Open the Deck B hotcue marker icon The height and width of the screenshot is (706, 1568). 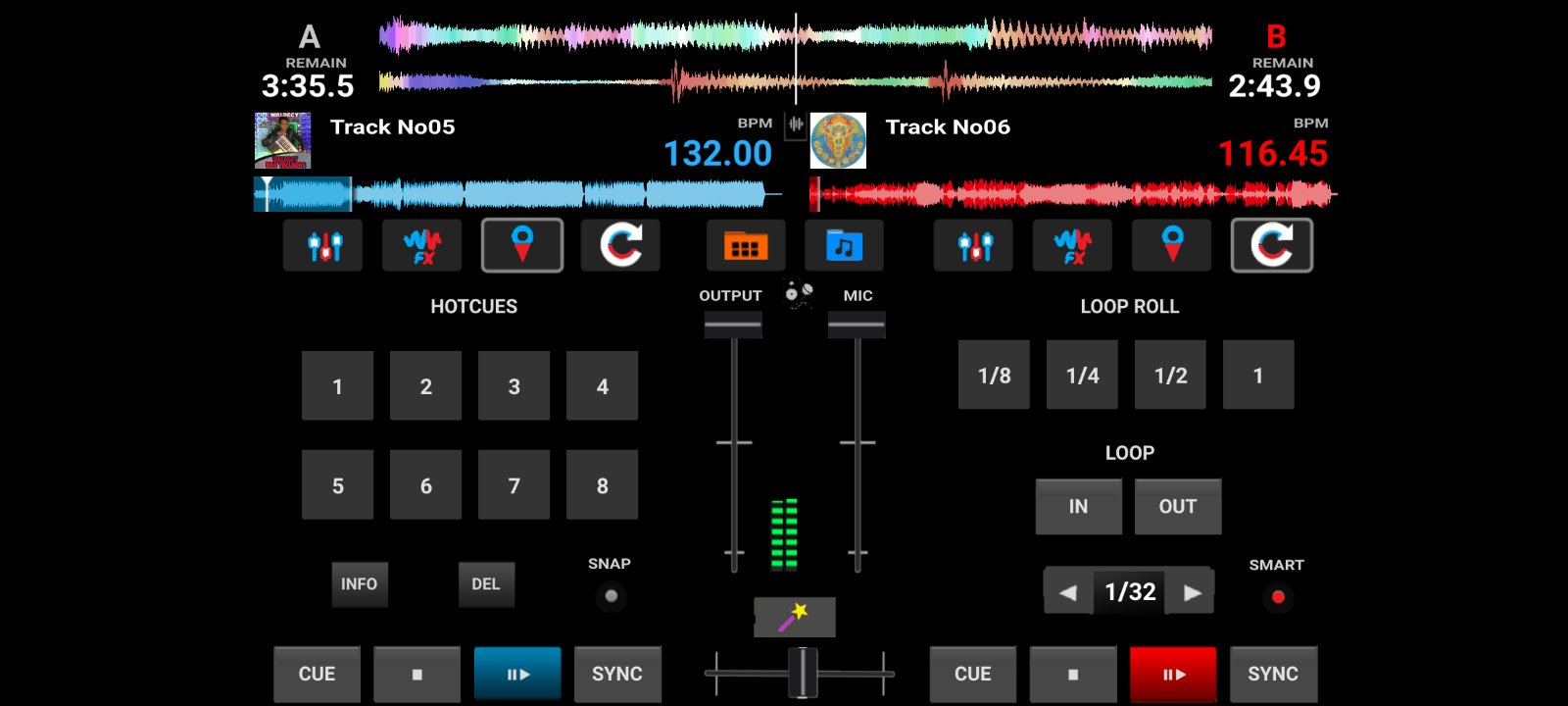coord(1172,245)
